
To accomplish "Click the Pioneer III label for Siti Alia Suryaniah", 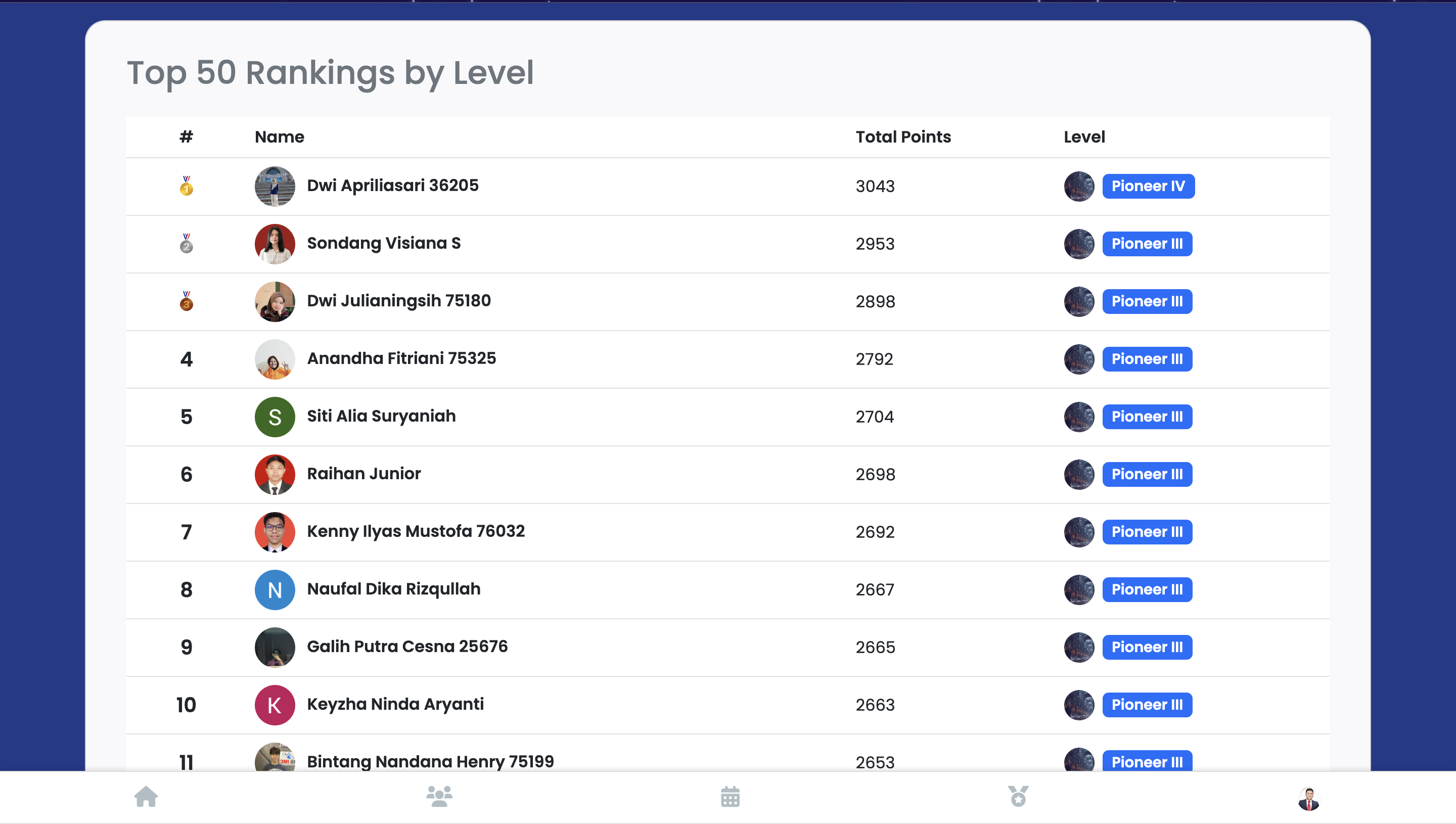I will coord(1147,417).
